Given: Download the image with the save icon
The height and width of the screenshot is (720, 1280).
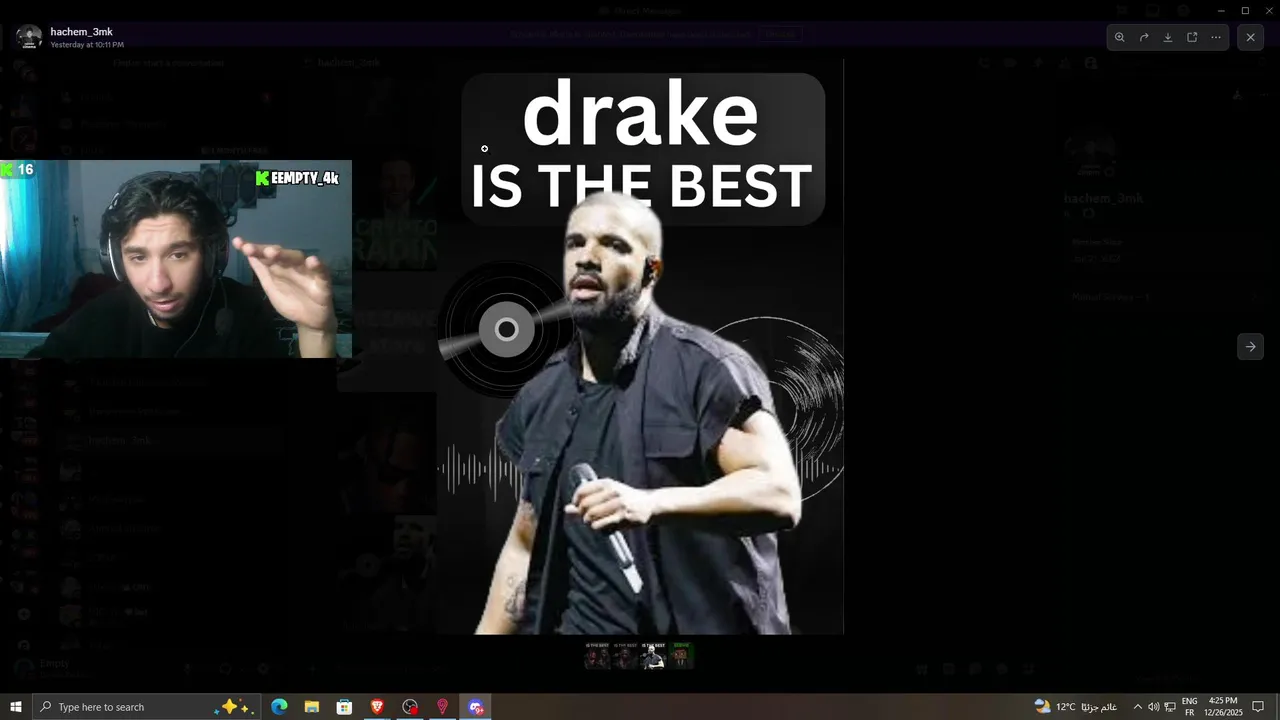Looking at the screenshot, I should 1168,37.
